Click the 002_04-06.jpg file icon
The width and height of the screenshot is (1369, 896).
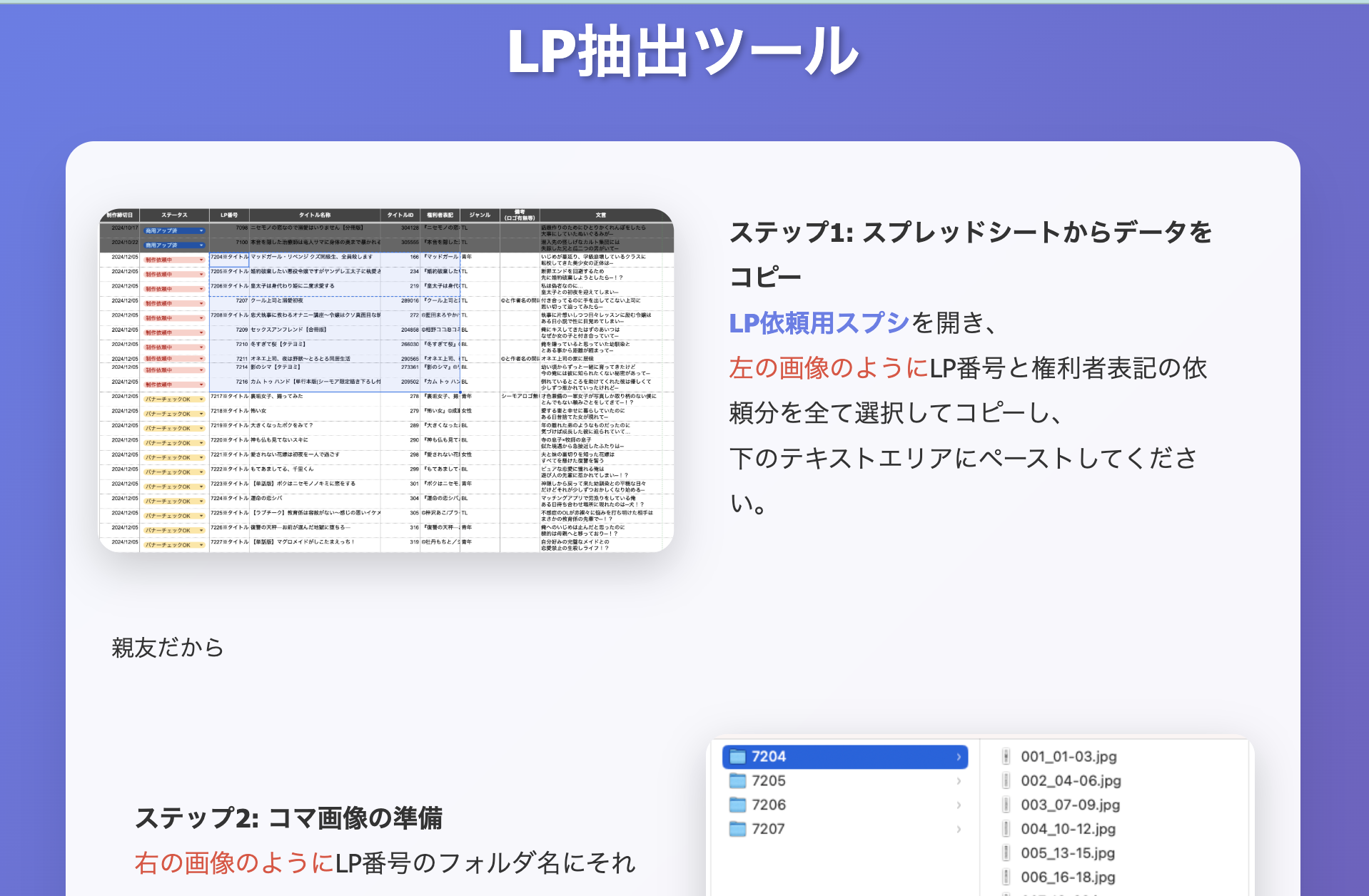click(1006, 780)
